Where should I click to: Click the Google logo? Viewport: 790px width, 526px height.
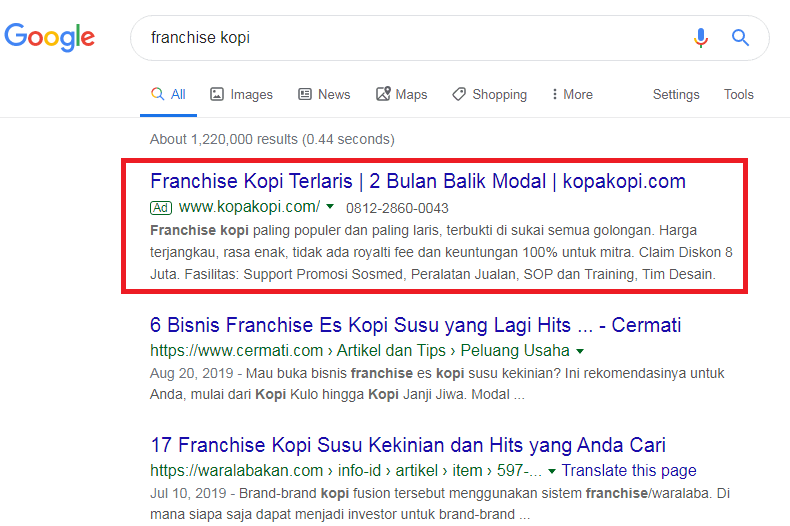[x=50, y=37]
